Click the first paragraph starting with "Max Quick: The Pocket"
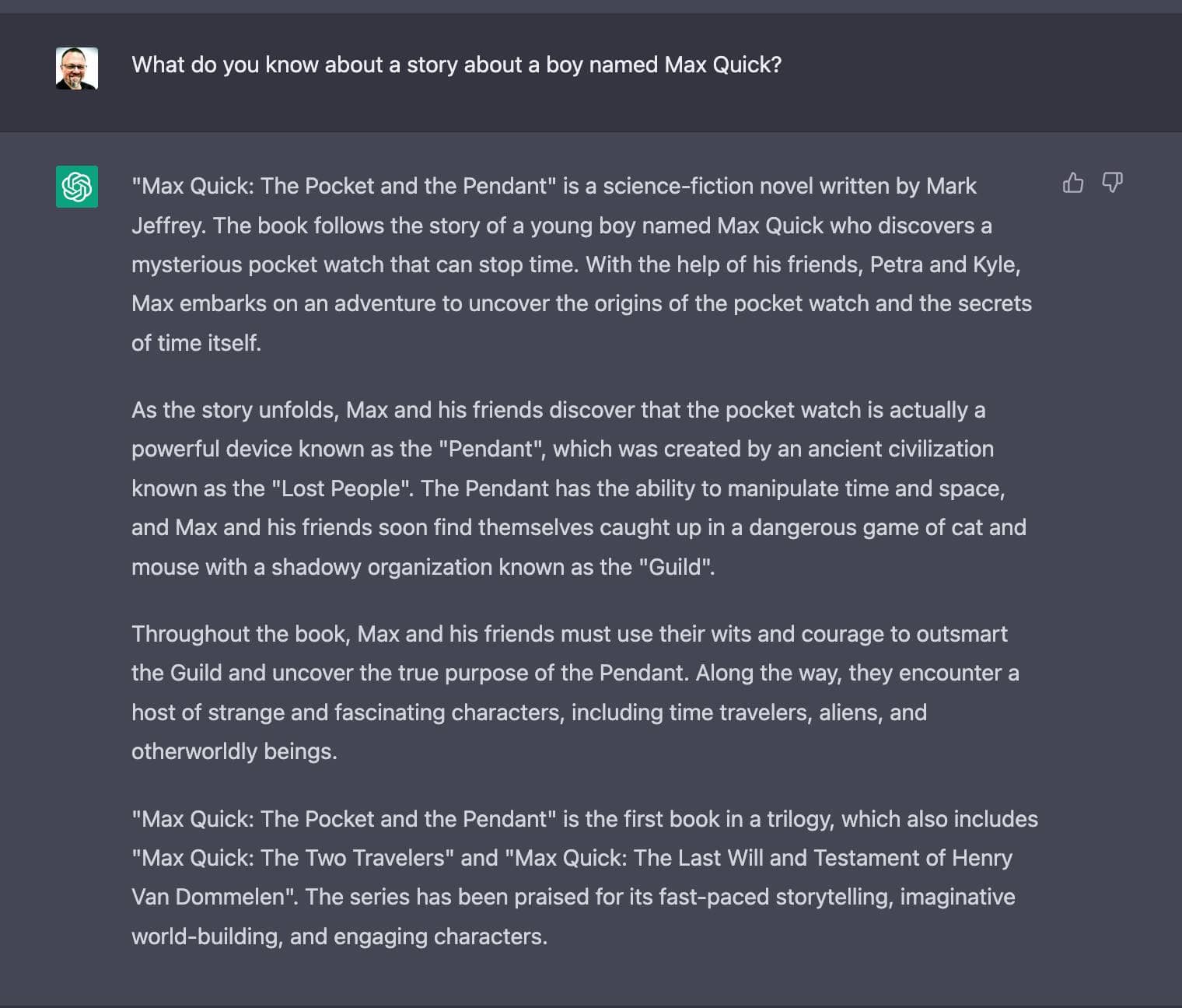Image resolution: width=1182 pixels, height=1008 pixels. point(582,264)
